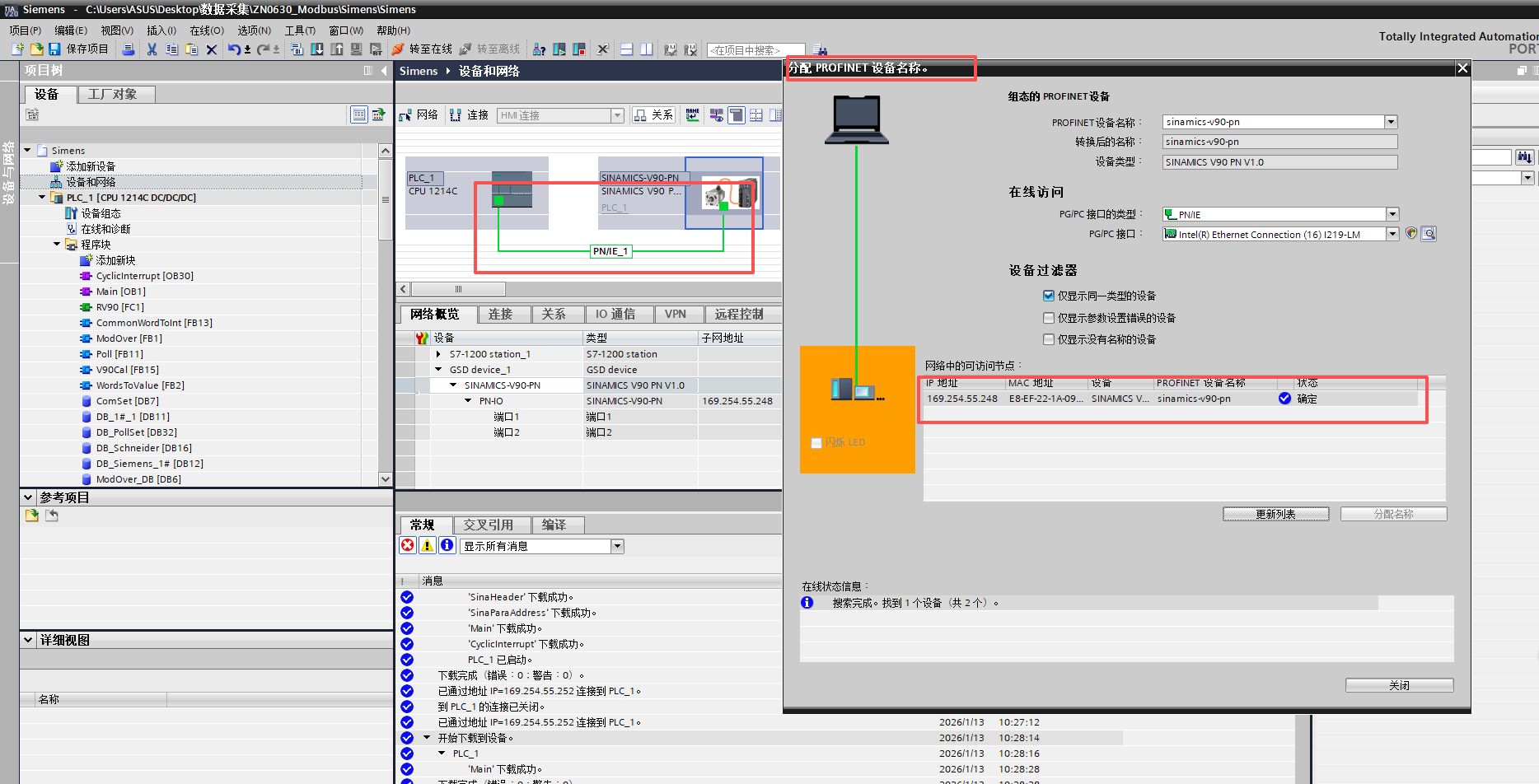Open 在线(O) menu
The height and width of the screenshot is (784, 1539).
click(x=207, y=30)
